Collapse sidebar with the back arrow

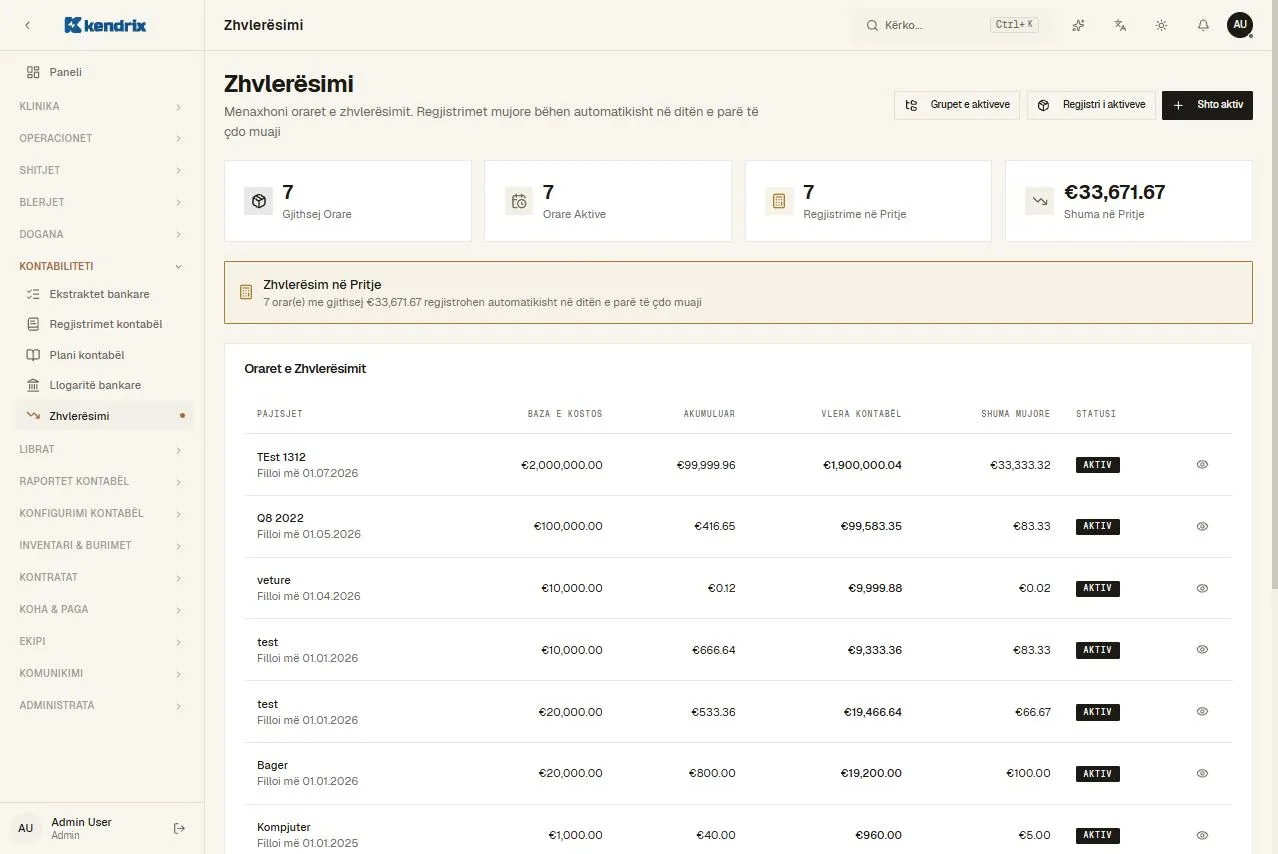(27, 25)
